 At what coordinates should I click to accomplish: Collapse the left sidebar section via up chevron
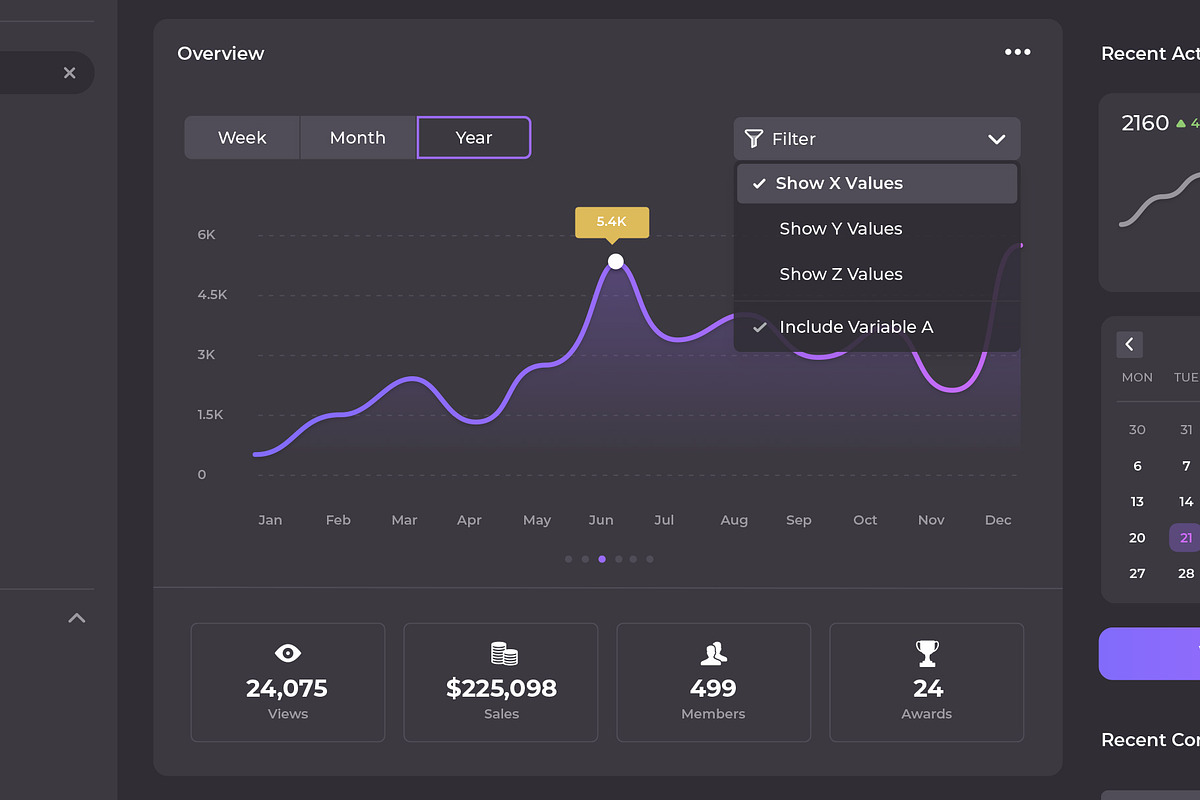(x=77, y=618)
